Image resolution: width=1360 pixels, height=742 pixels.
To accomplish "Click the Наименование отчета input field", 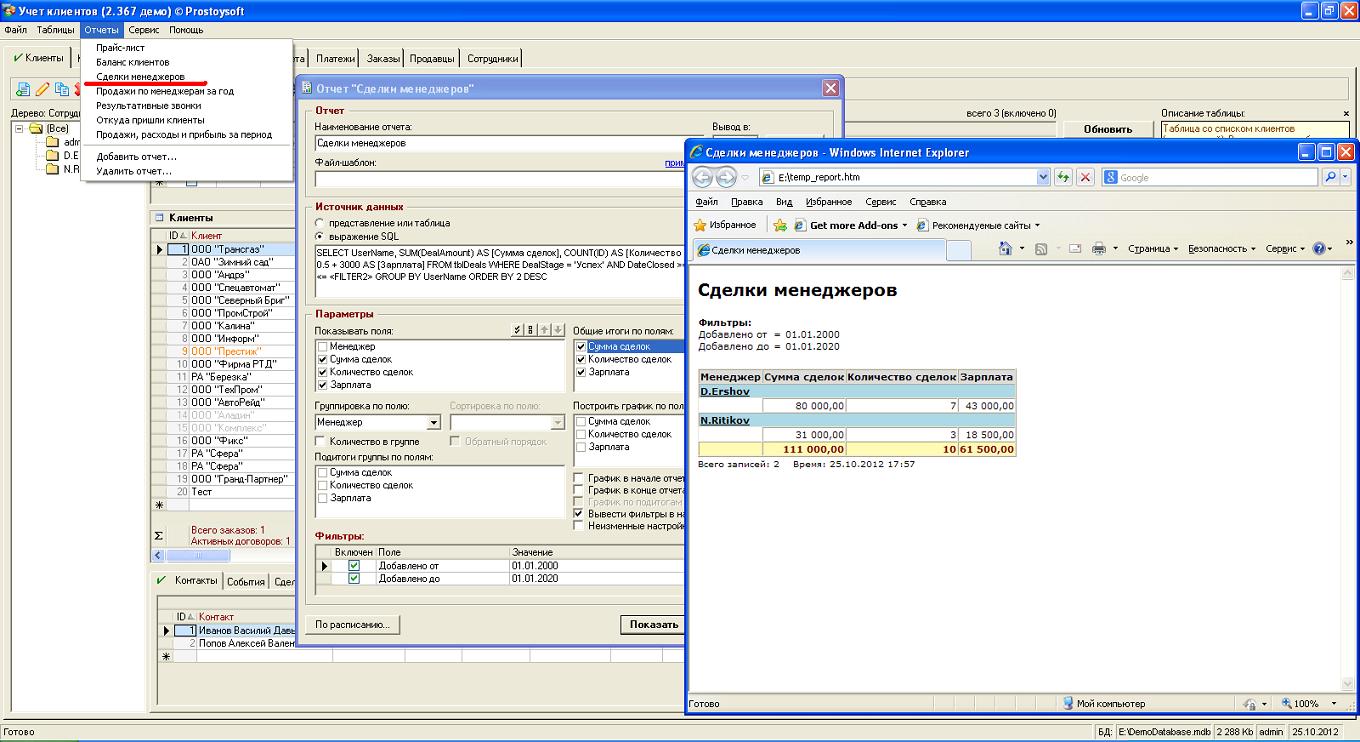I will [x=510, y=143].
